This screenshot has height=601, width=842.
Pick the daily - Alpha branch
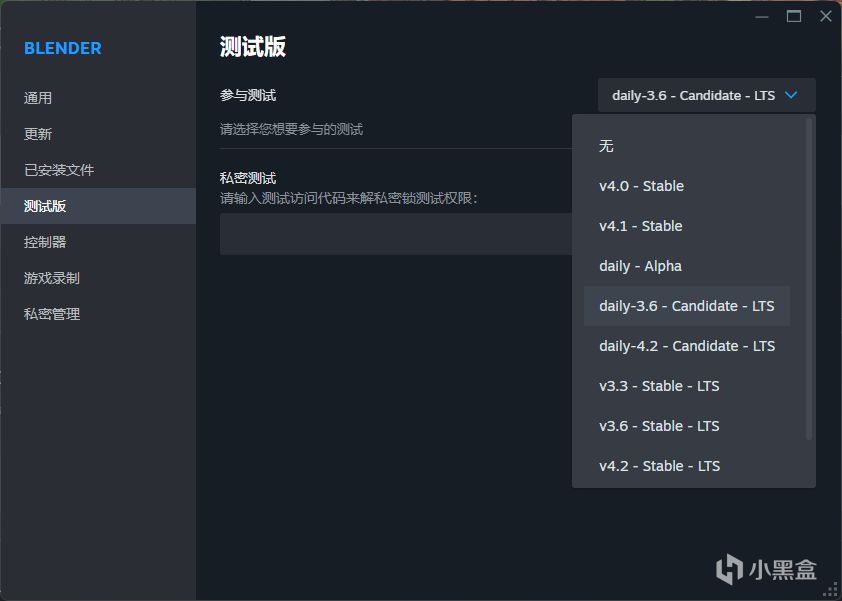pyautogui.click(x=640, y=266)
